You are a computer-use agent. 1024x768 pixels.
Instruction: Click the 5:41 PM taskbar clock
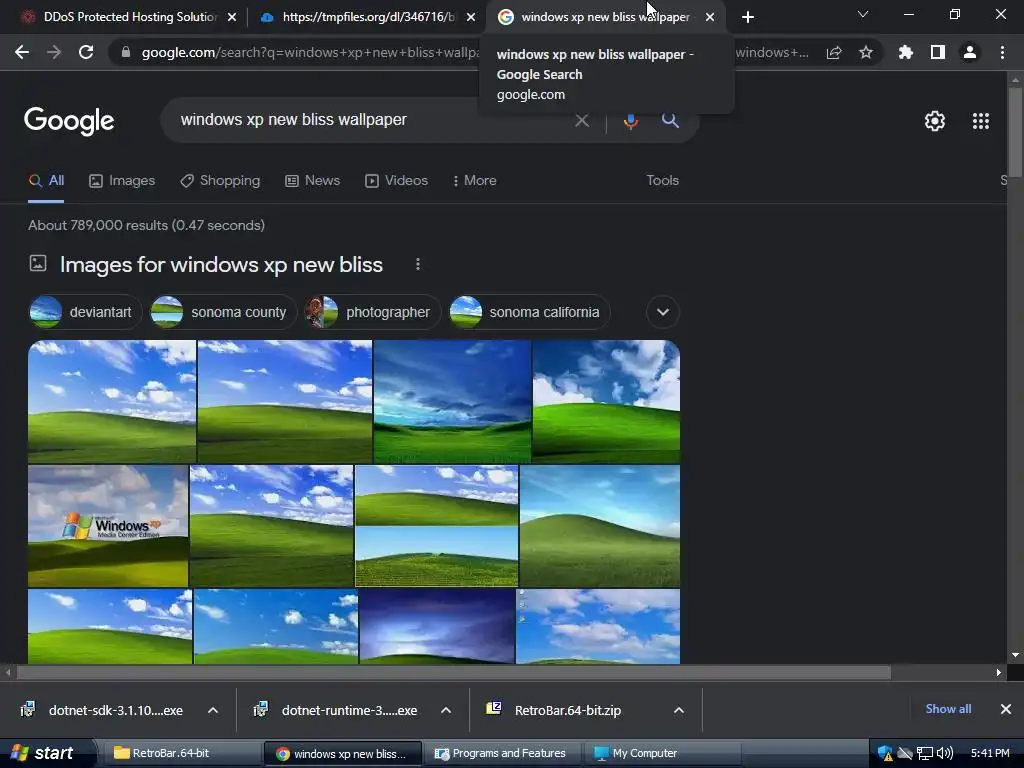click(990, 753)
